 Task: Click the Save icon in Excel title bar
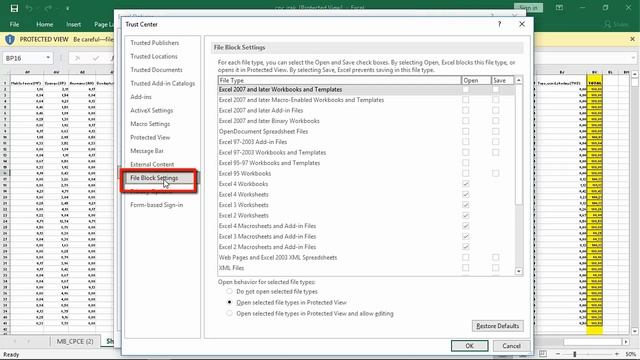[x=14, y=8]
